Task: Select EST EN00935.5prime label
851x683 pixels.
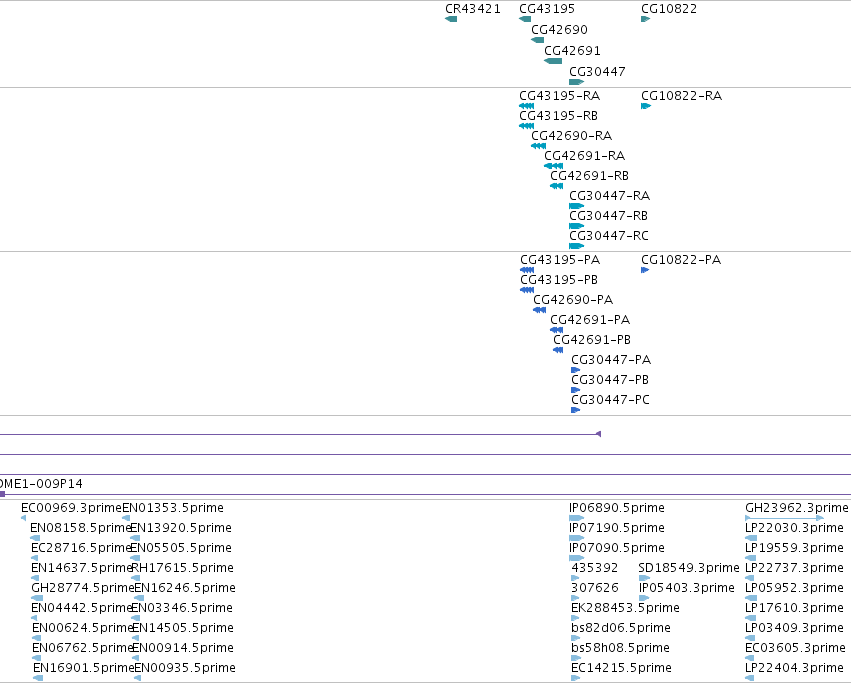Action: tap(185, 668)
